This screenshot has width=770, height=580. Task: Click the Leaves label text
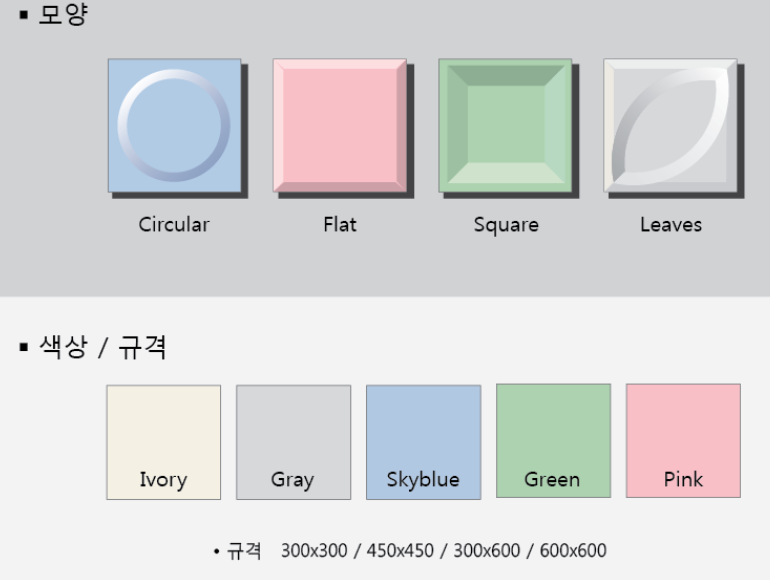pos(671,224)
